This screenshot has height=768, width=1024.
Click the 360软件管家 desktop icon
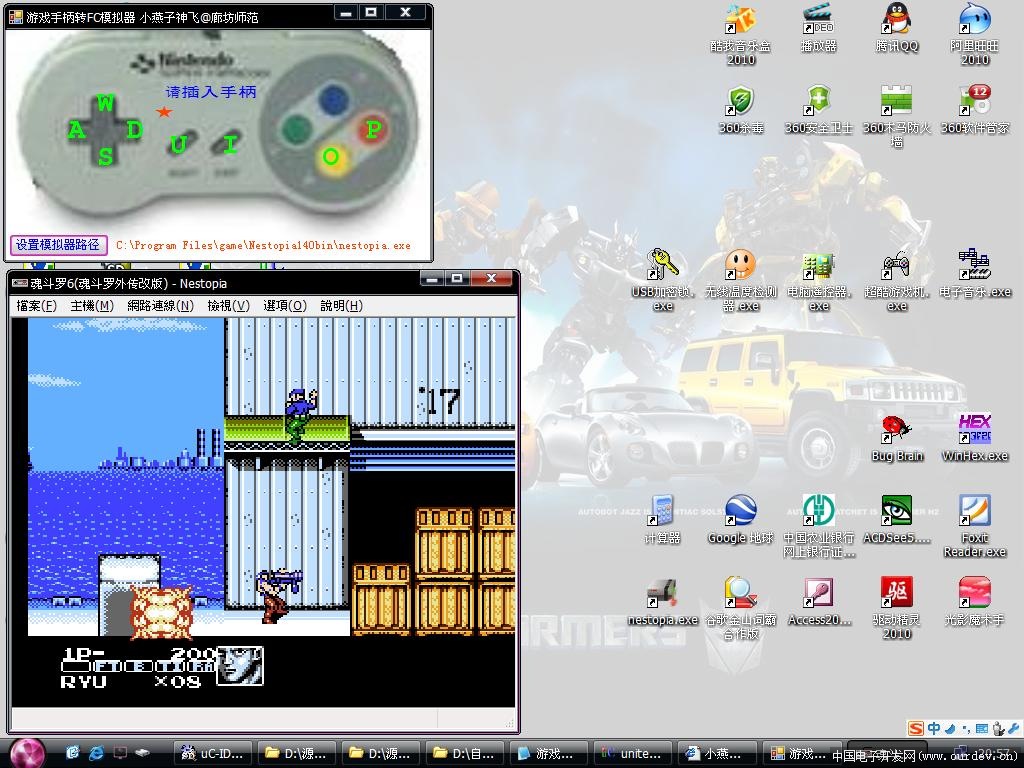click(x=974, y=110)
